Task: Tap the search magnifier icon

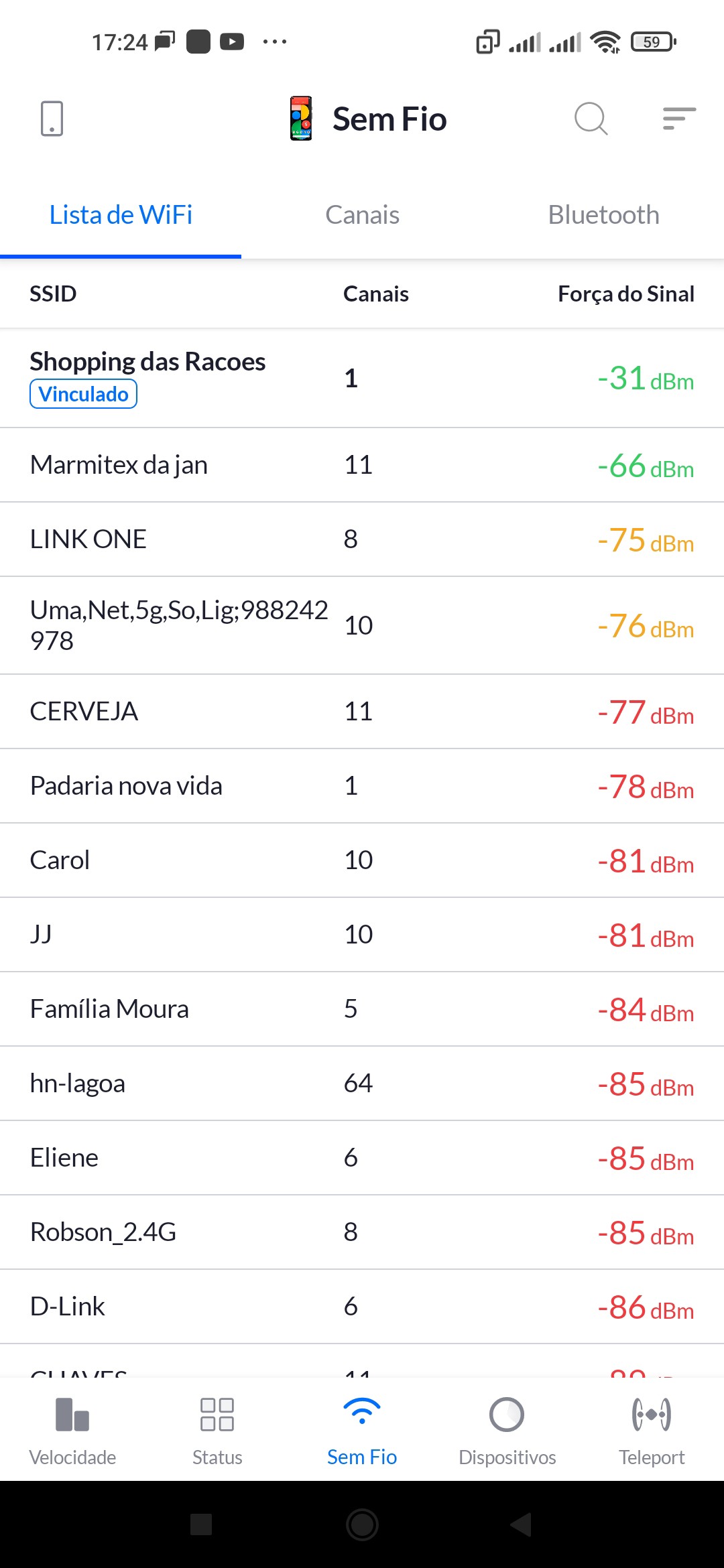Action: click(591, 119)
